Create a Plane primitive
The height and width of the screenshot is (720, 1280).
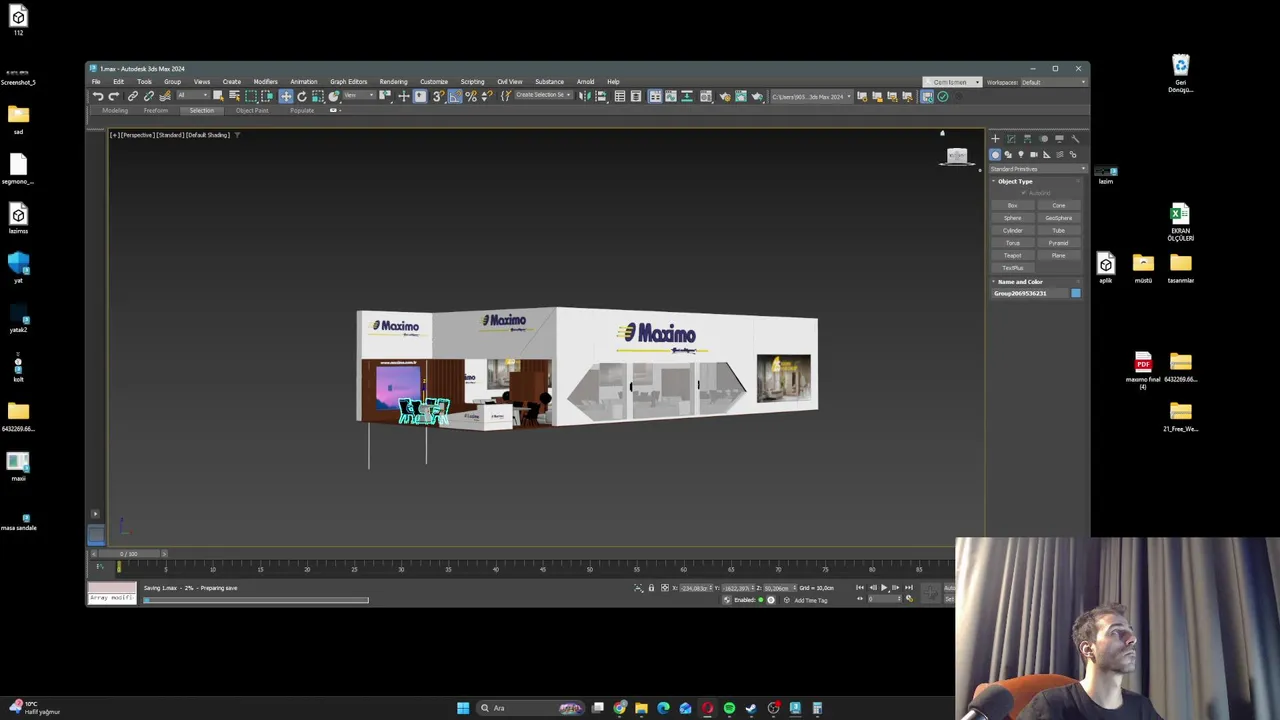(x=1058, y=255)
